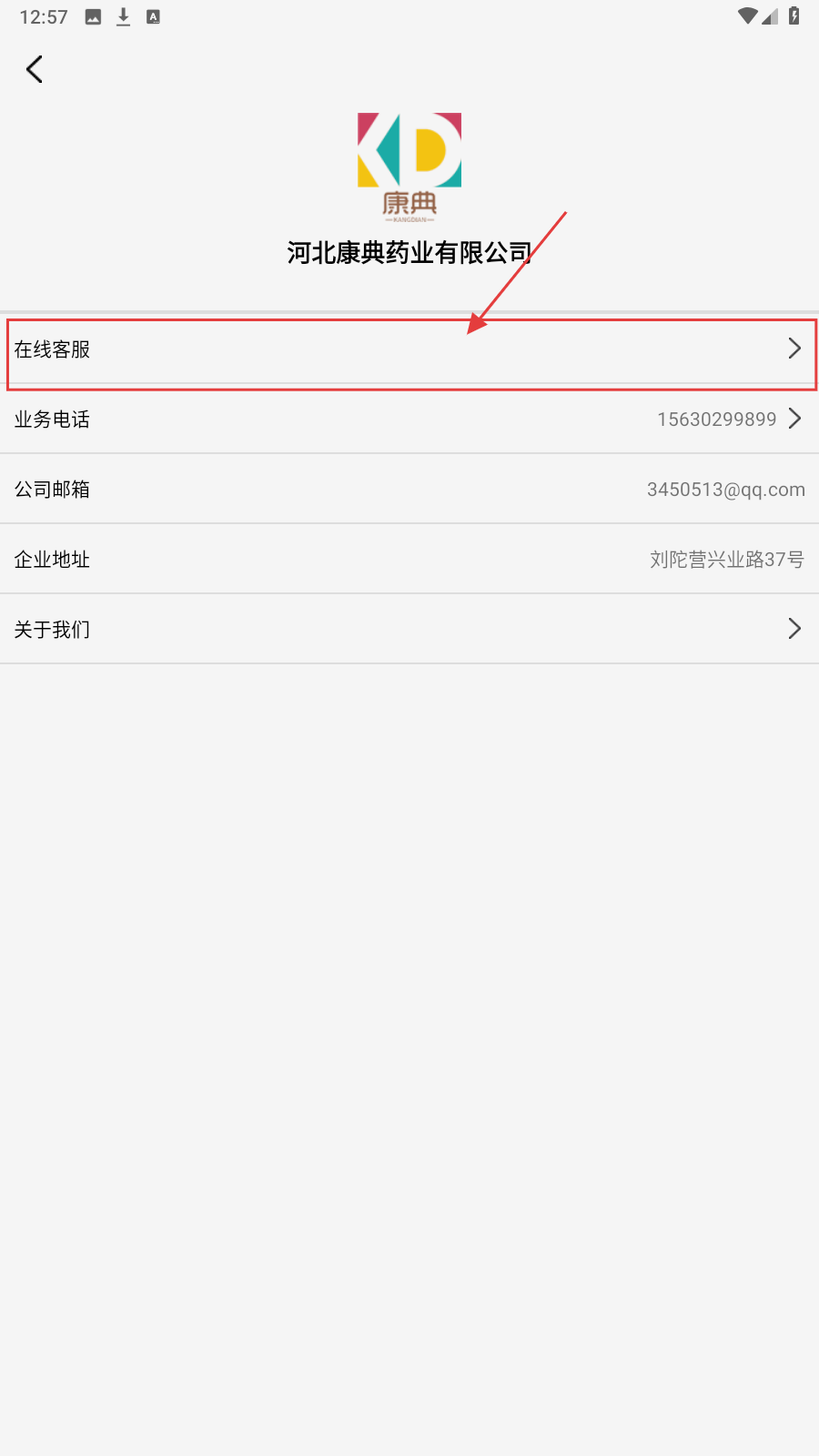This screenshot has width=819, height=1456.
Task: Tap the chevron next to business phone
Action: tap(794, 419)
